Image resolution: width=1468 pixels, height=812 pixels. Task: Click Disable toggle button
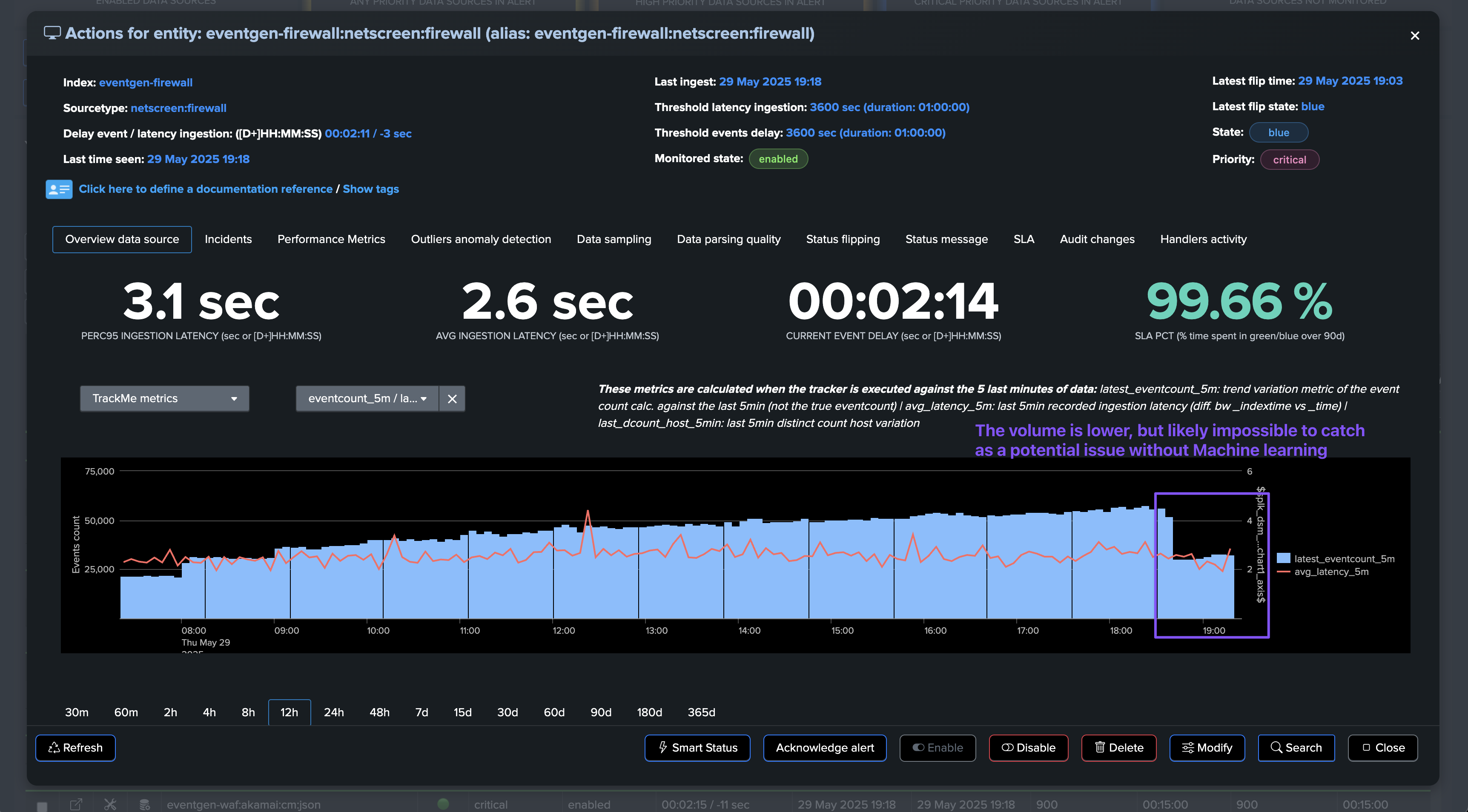point(1028,748)
